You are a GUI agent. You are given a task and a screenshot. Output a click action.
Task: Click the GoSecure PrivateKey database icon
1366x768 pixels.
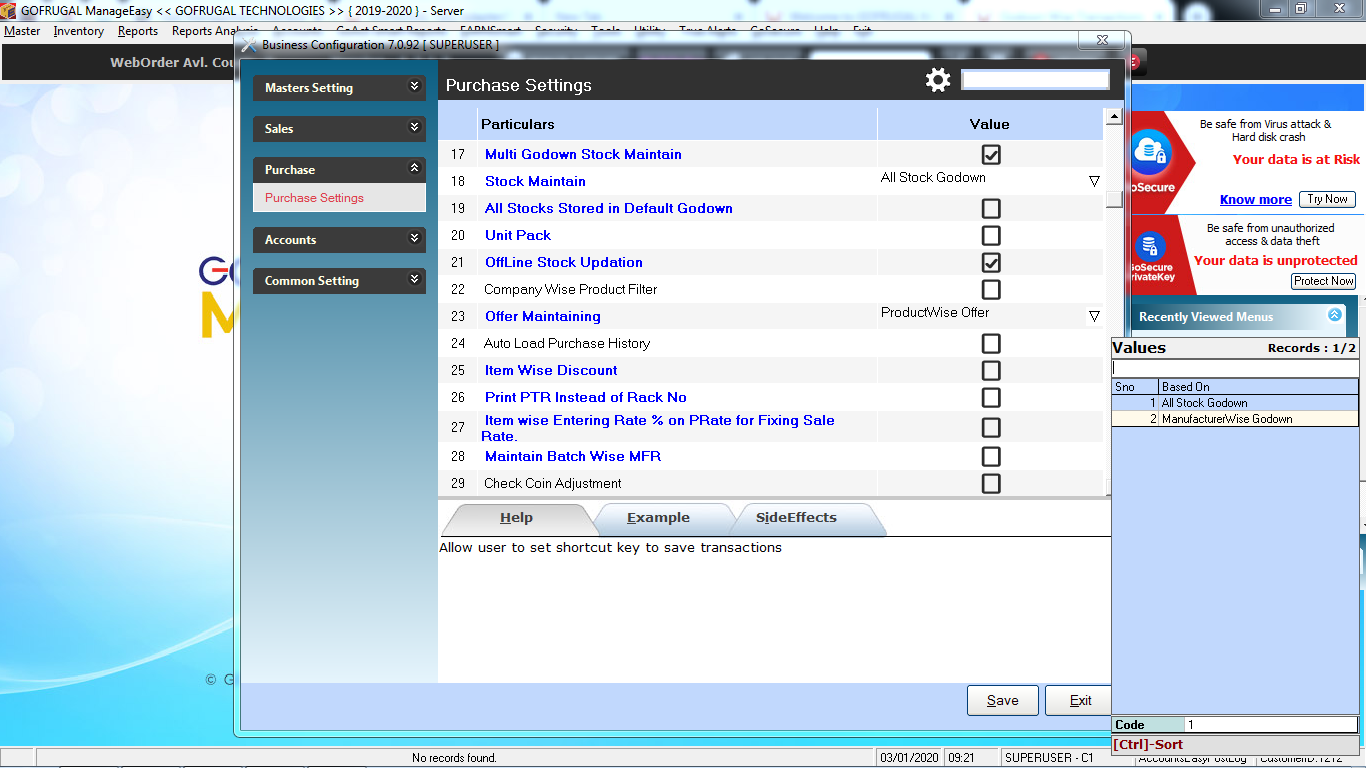[x=1151, y=246]
